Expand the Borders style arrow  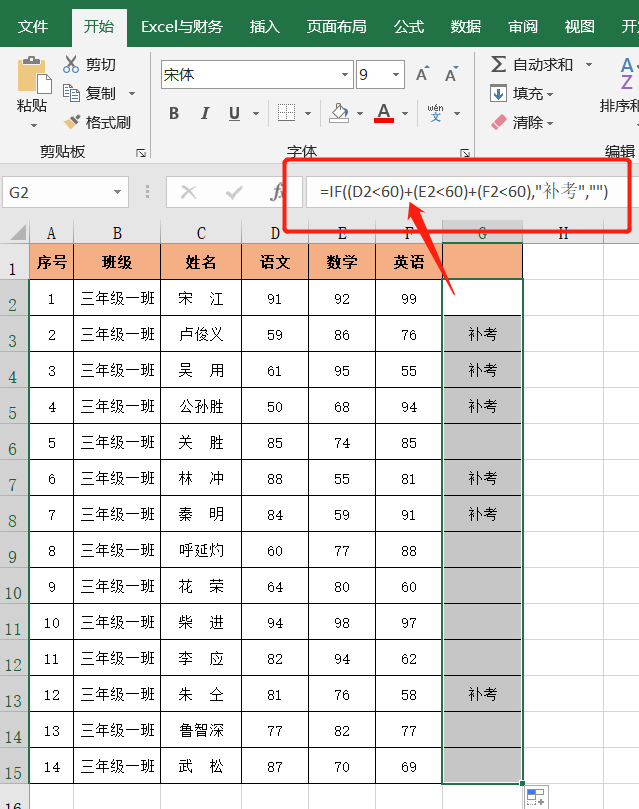[x=308, y=114]
